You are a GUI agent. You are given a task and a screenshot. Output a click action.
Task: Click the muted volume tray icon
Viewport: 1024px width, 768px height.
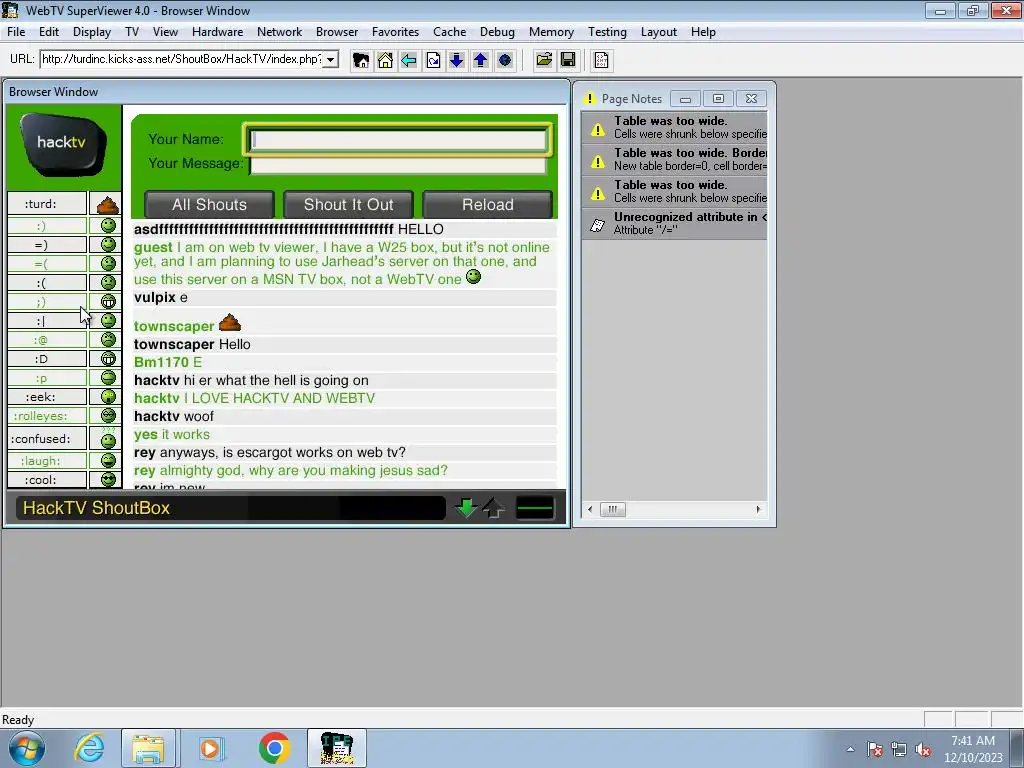923,750
